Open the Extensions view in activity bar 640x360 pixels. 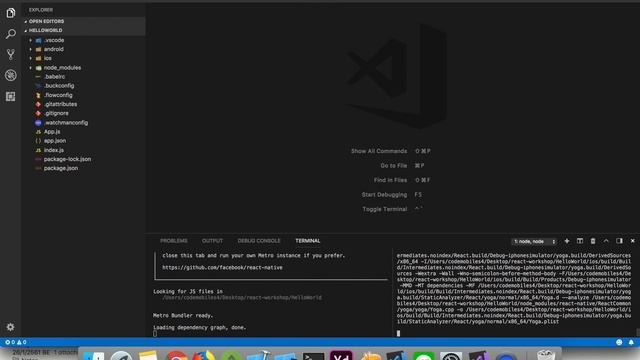pos(11,96)
